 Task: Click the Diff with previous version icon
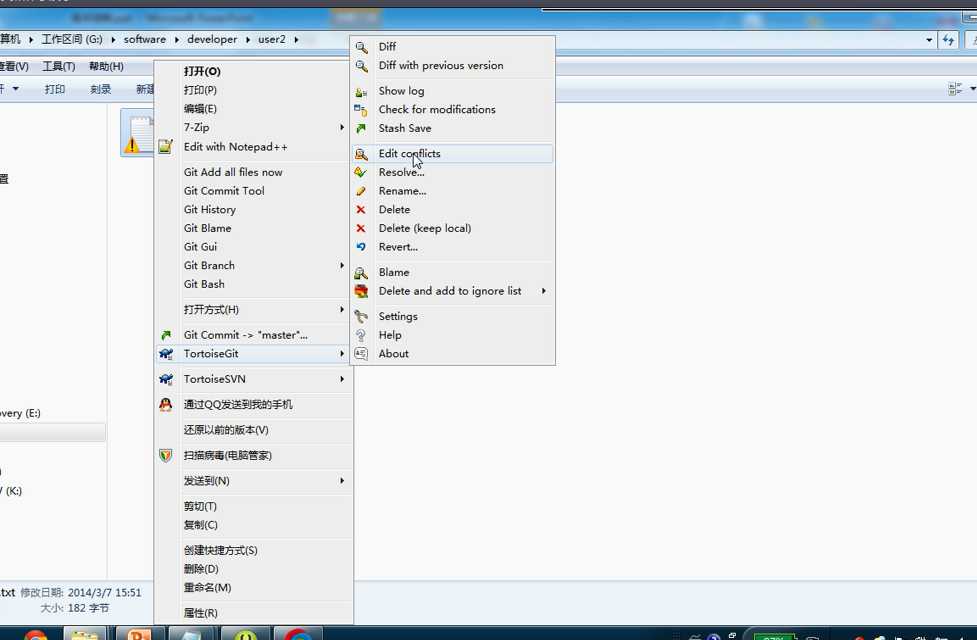tap(361, 65)
